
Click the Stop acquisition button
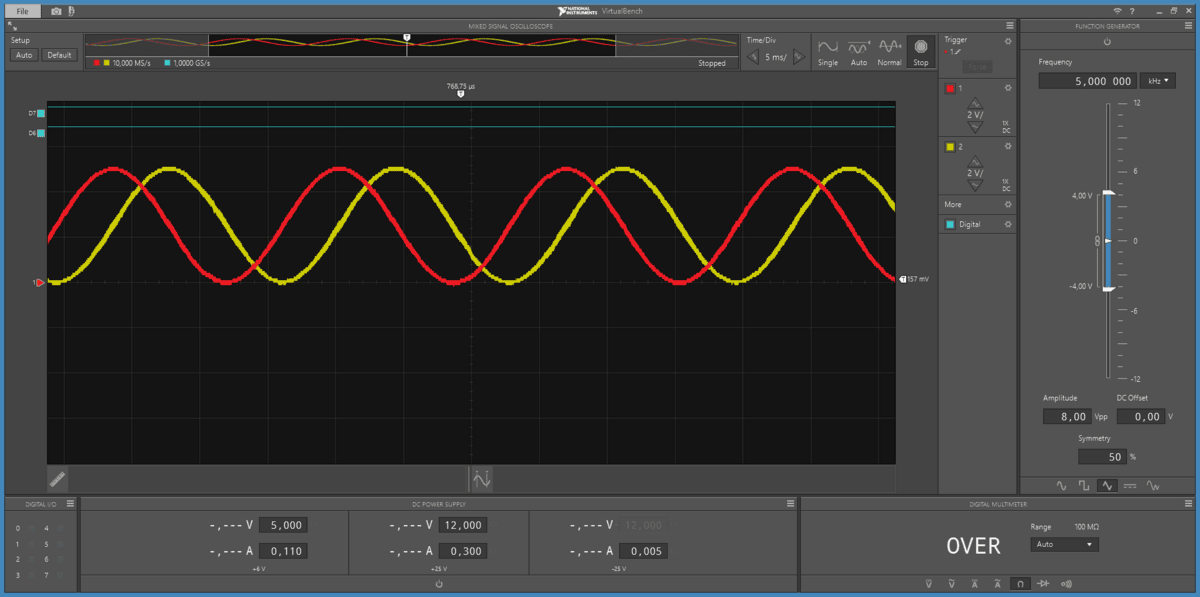920,53
